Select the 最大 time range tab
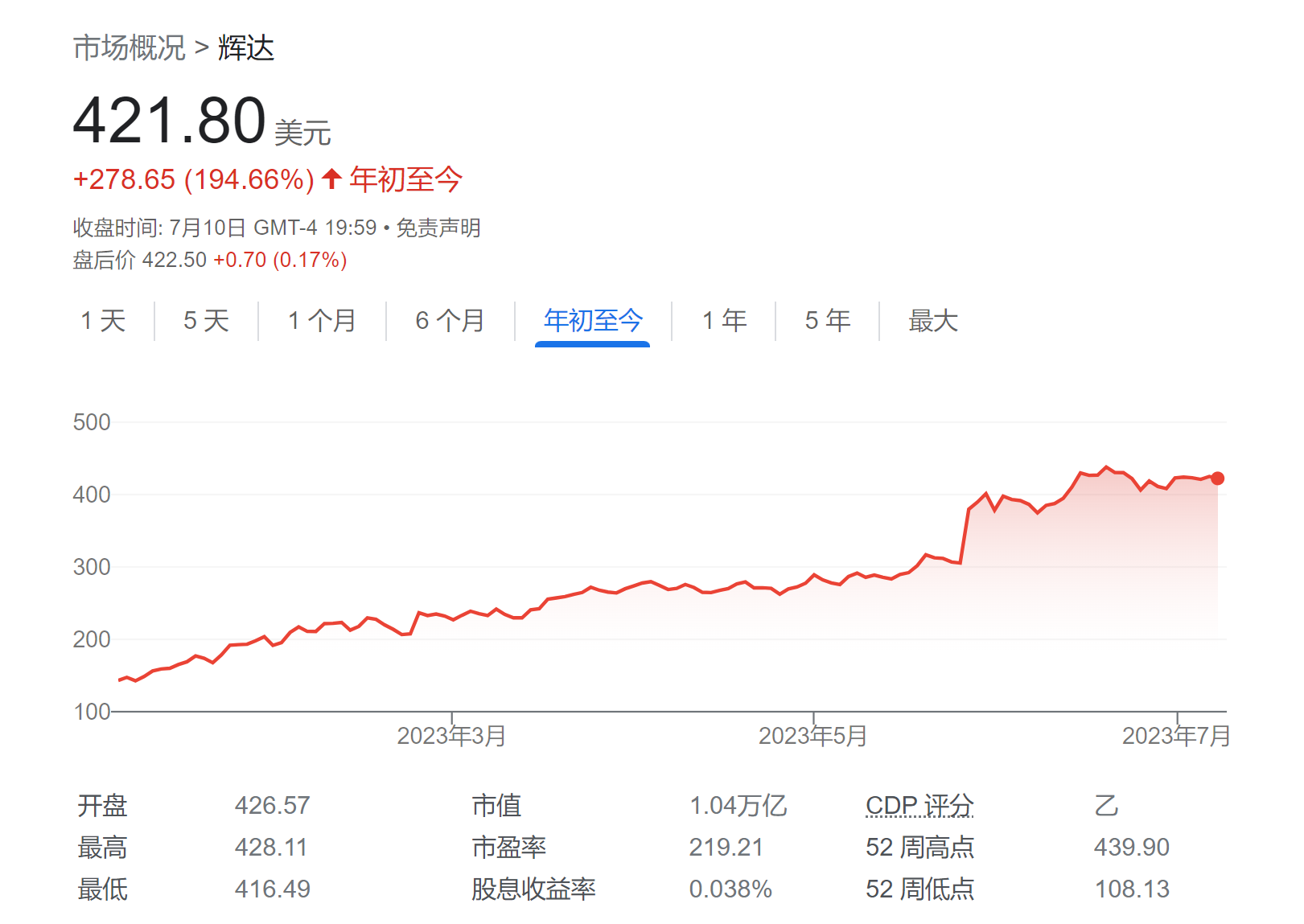This screenshot has width=1304, height=924. click(932, 321)
